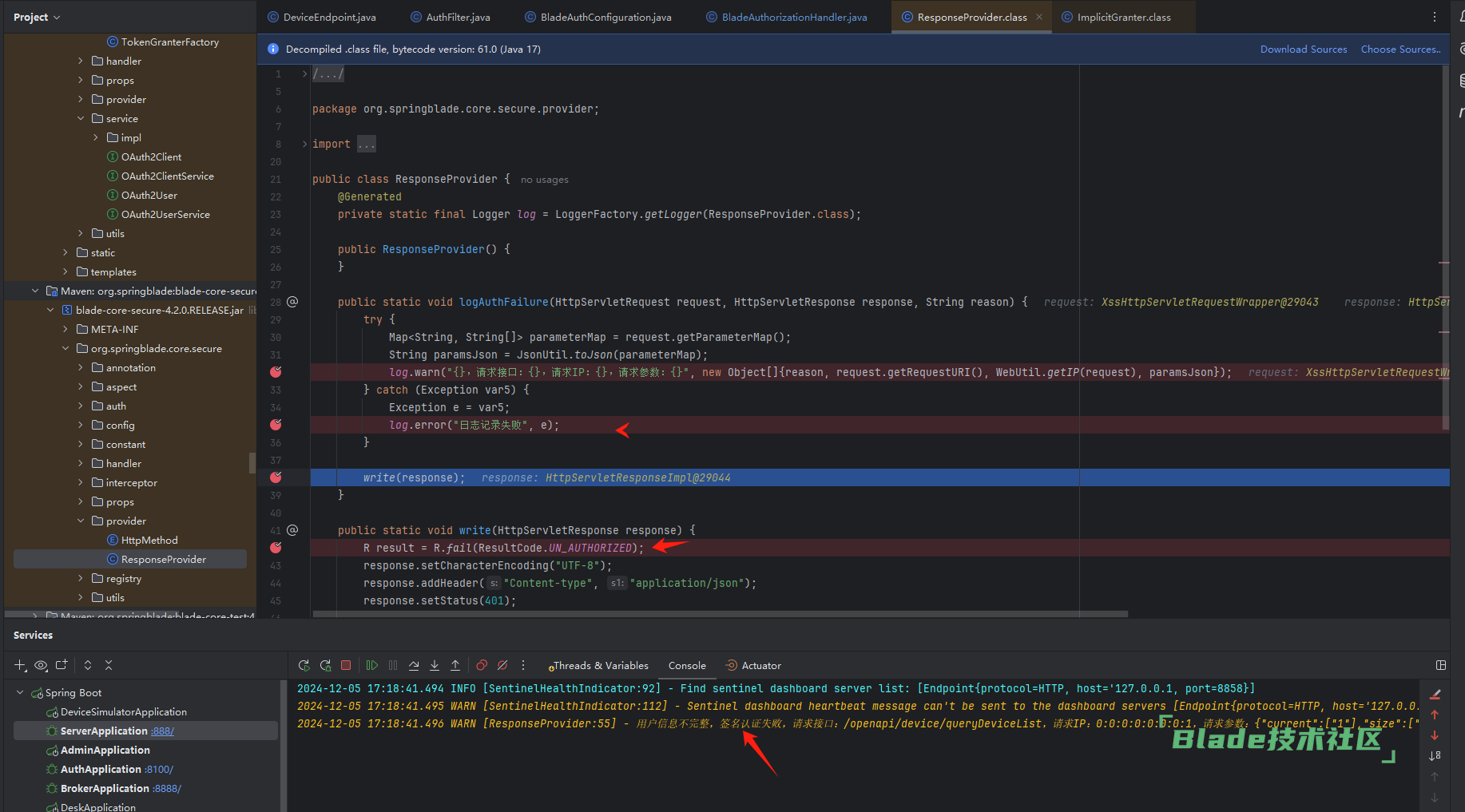Toggle Mute Breakpoints in the debugger toolbar
Viewport: 1465px width, 812px height.
tap(502, 665)
